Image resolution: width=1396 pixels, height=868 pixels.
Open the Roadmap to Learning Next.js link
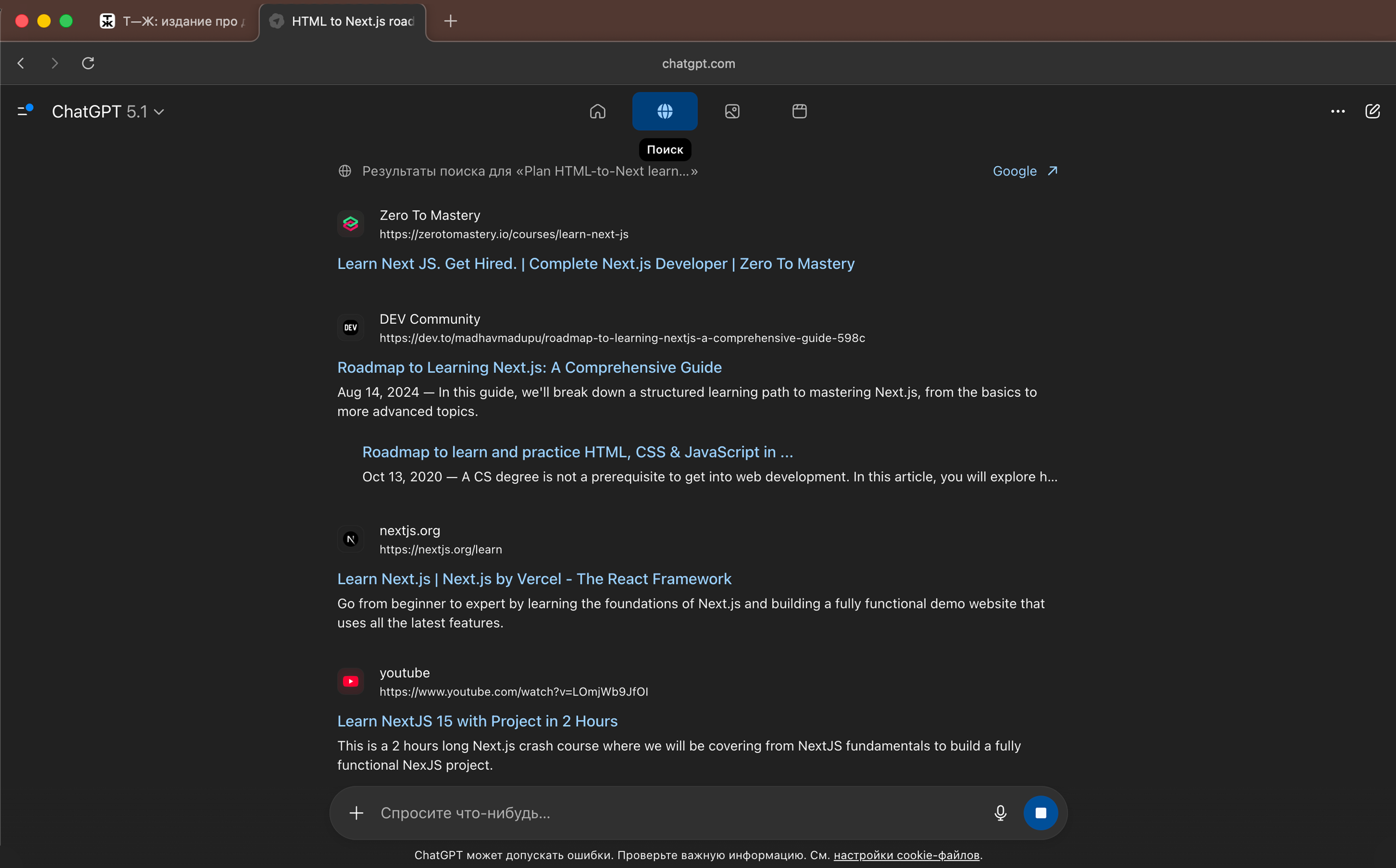(x=529, y=367)
